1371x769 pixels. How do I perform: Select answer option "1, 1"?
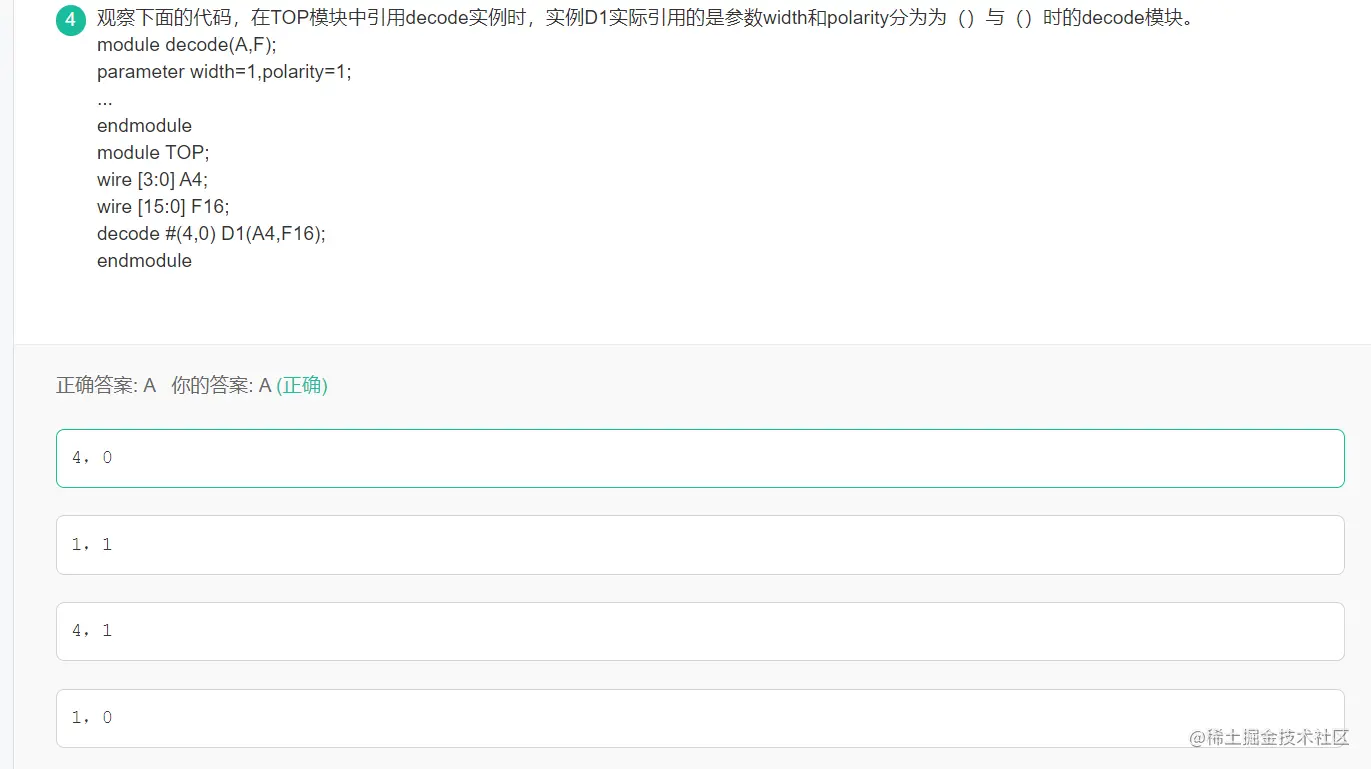[x=700, y=545]
